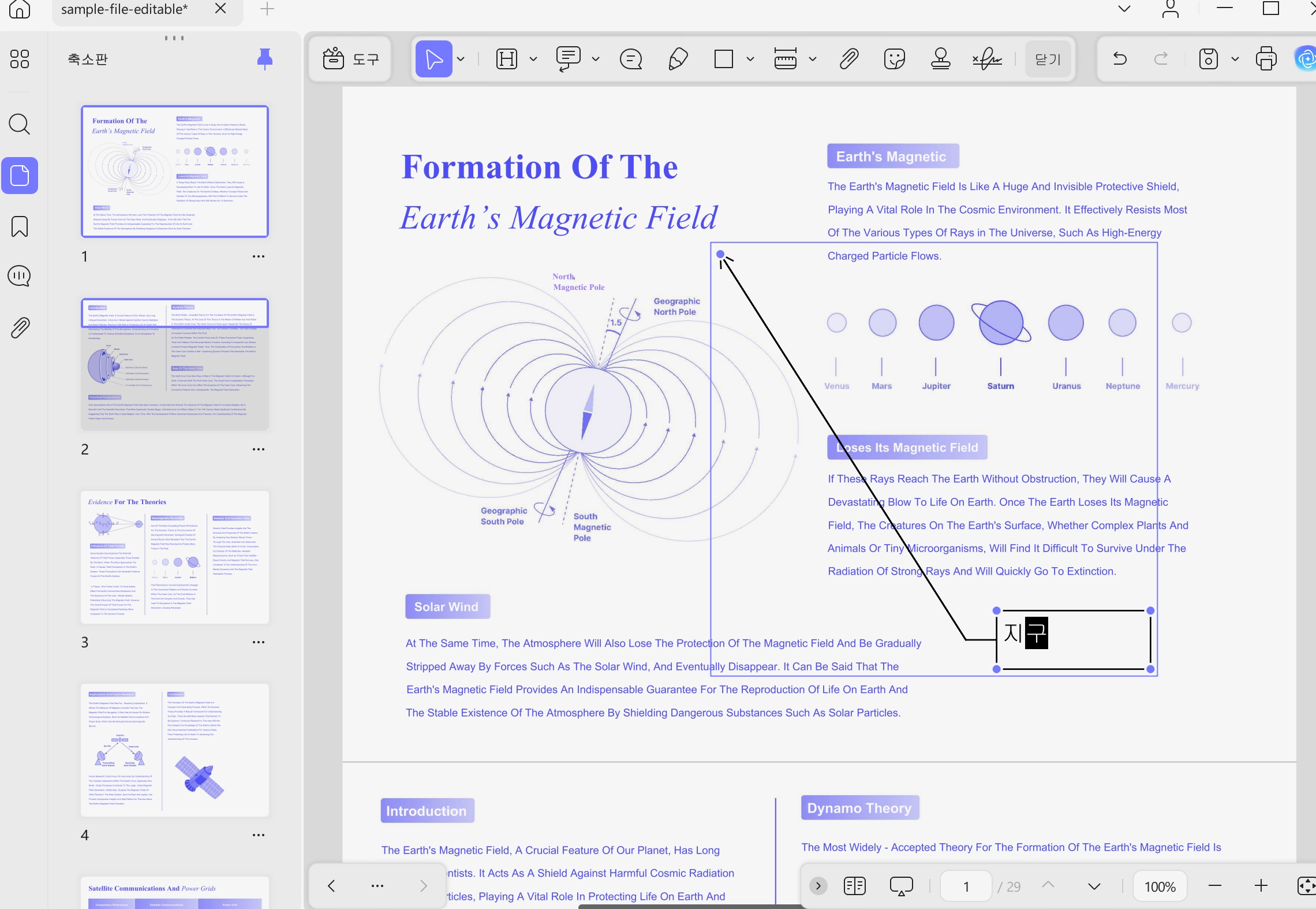Expand the rectangle shape dropdown arrow

coord(750,59)
